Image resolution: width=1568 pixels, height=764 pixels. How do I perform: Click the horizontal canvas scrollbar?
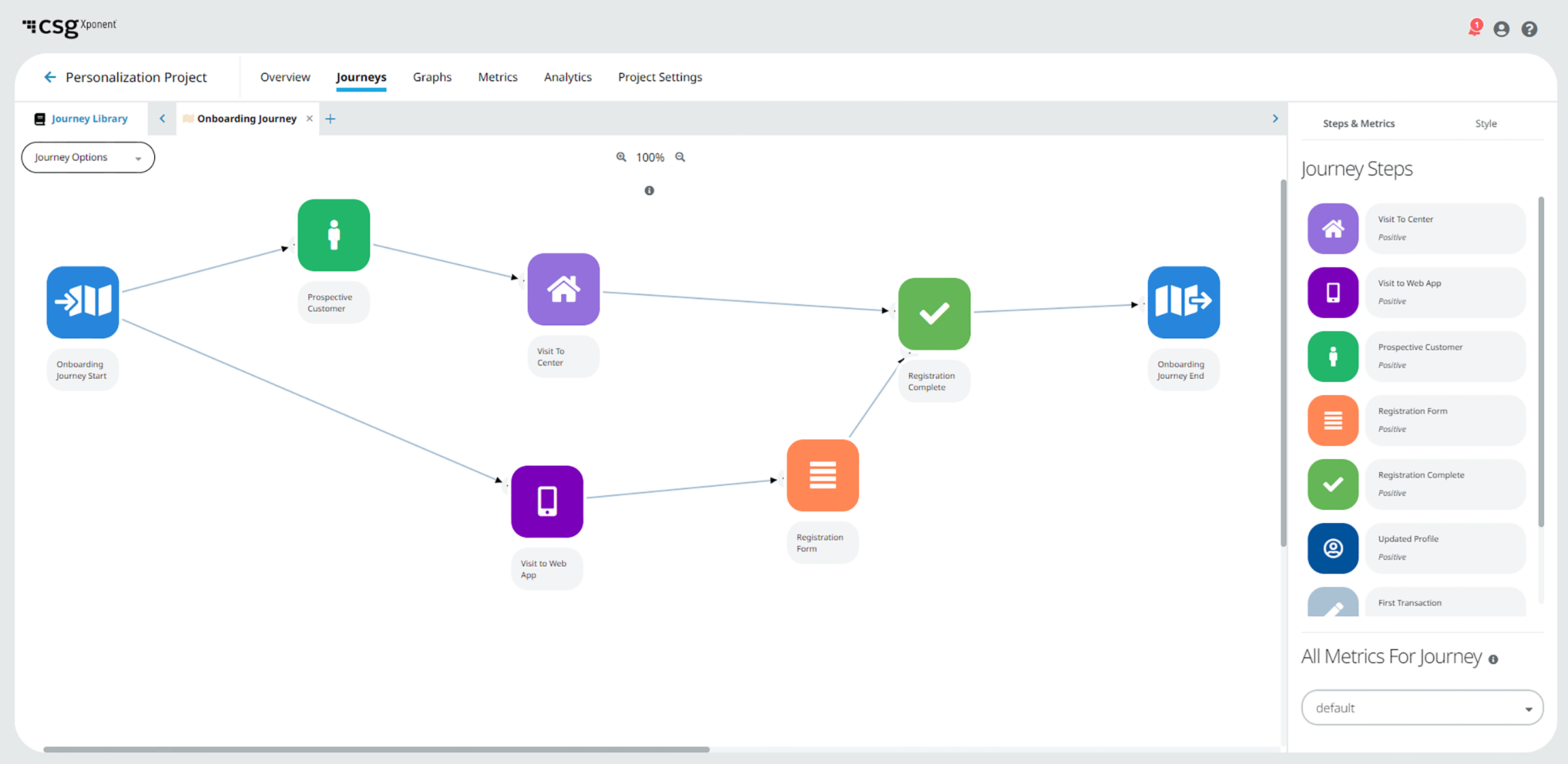tap(376, 749)
